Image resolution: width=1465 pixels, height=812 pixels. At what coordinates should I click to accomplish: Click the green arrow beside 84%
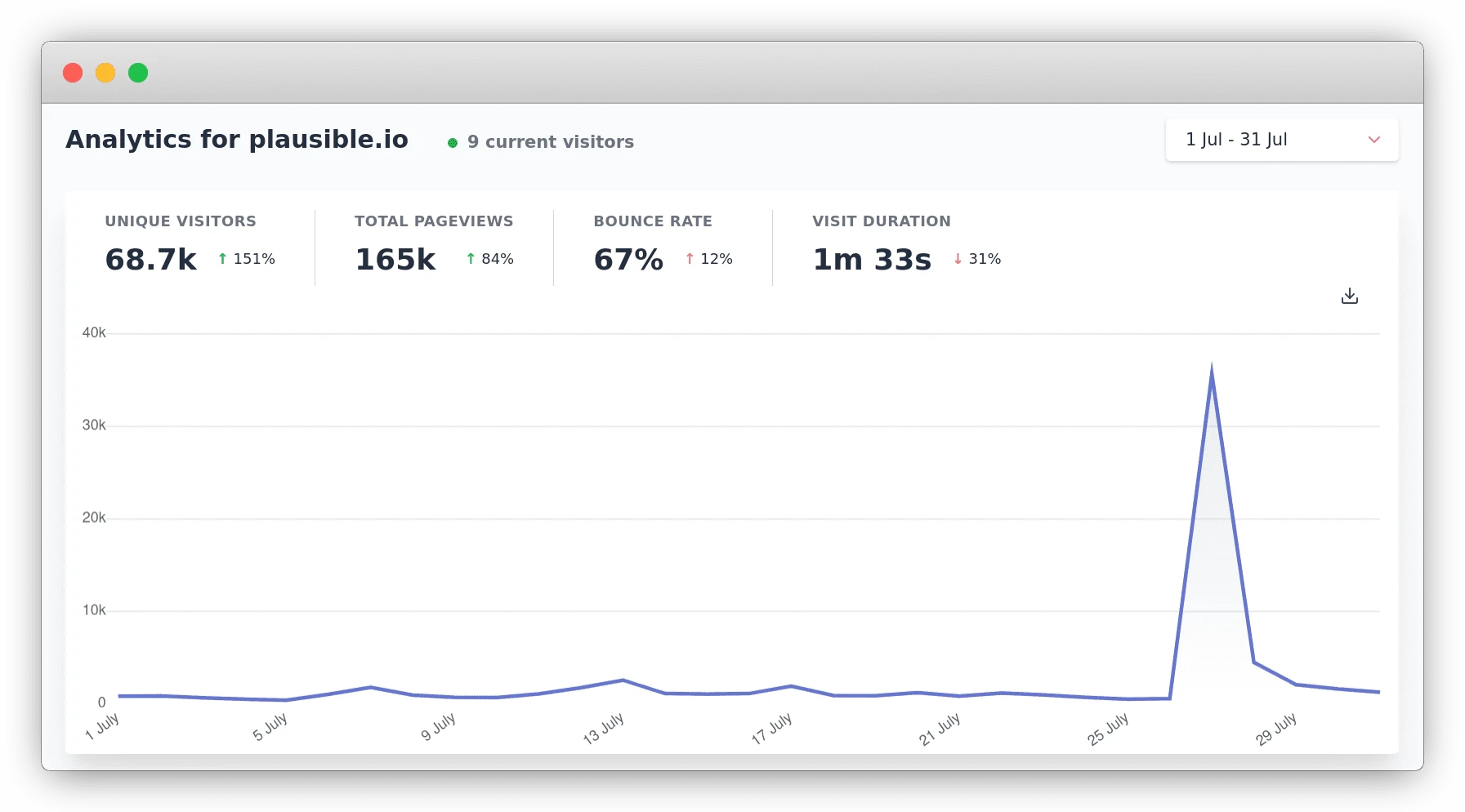click(x=471, y=259)
